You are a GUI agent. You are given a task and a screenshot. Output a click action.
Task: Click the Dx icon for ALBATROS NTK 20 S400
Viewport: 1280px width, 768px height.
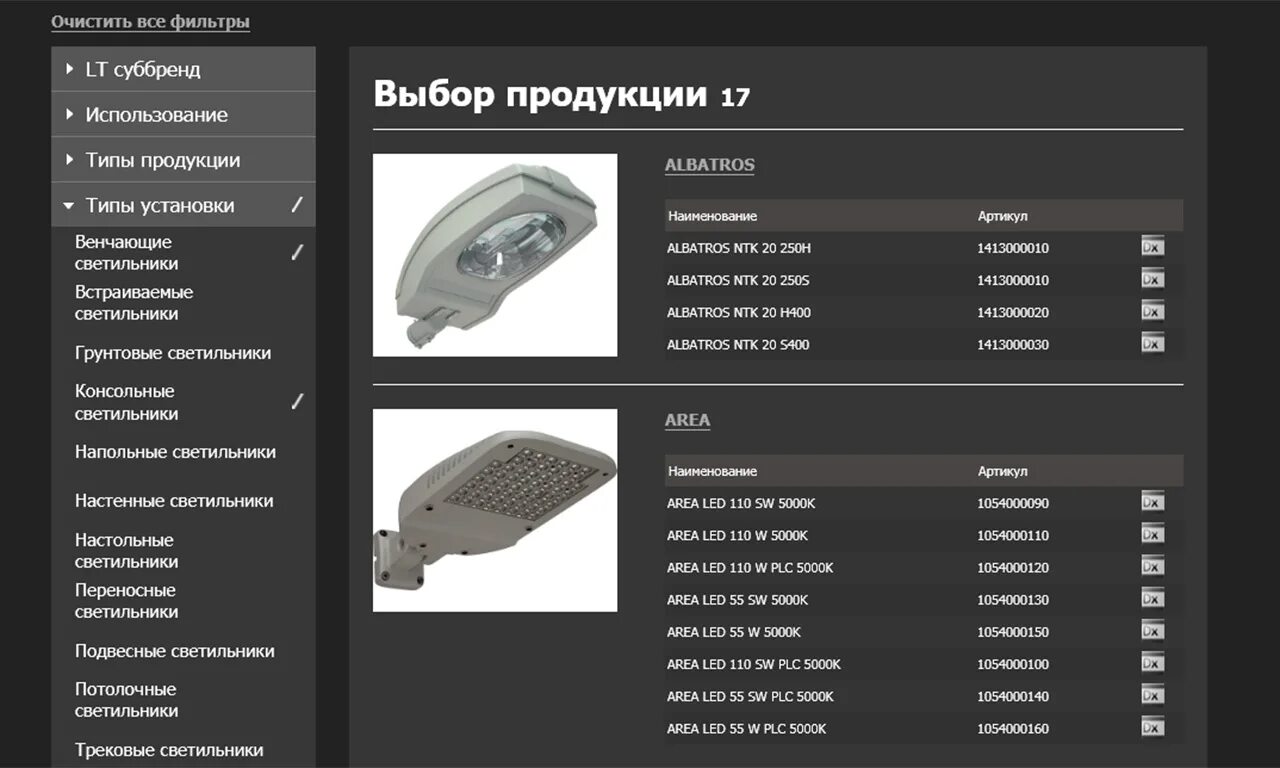click(1151, 343)
